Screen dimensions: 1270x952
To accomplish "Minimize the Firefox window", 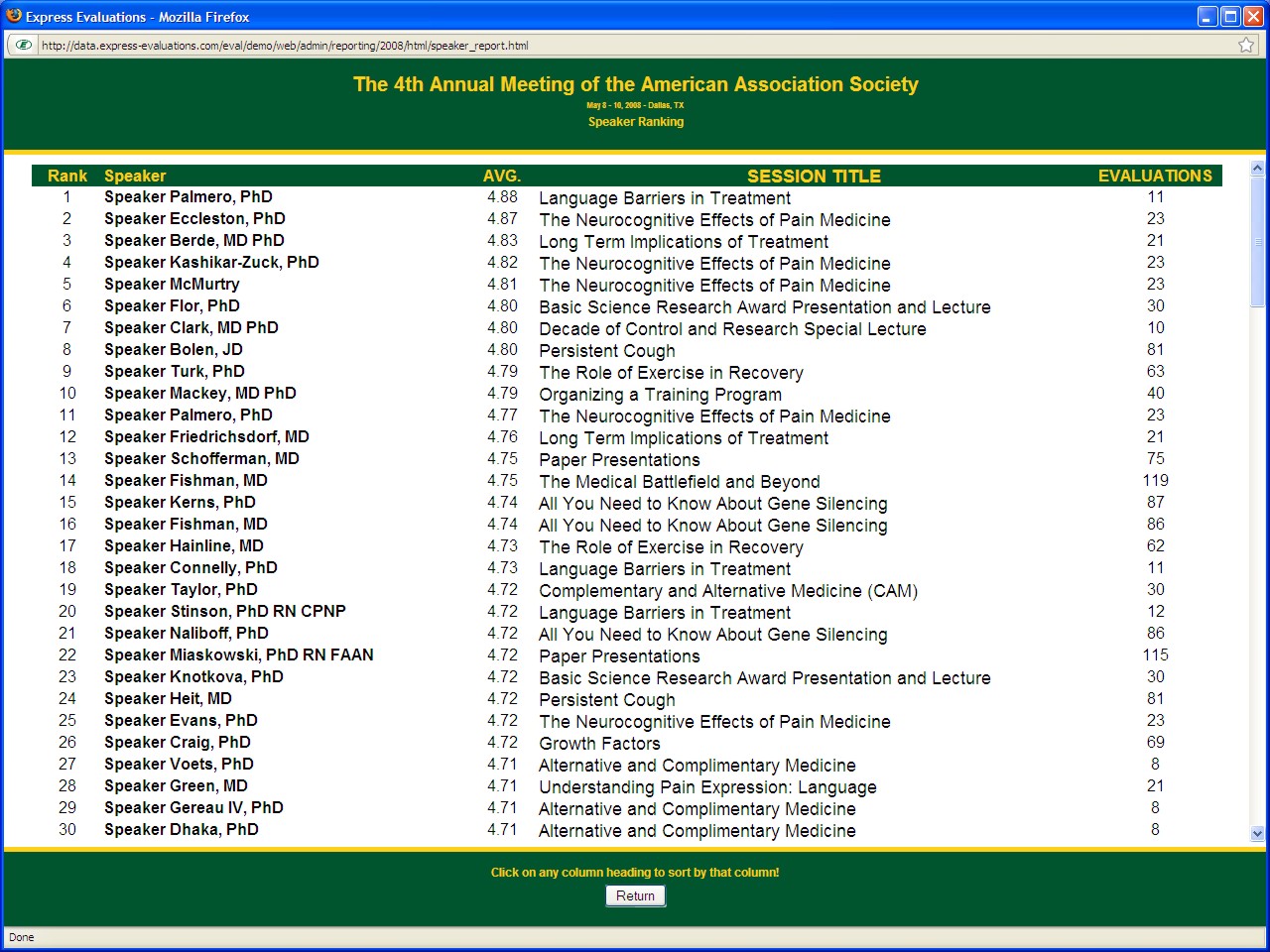I will coord(1206,16).
